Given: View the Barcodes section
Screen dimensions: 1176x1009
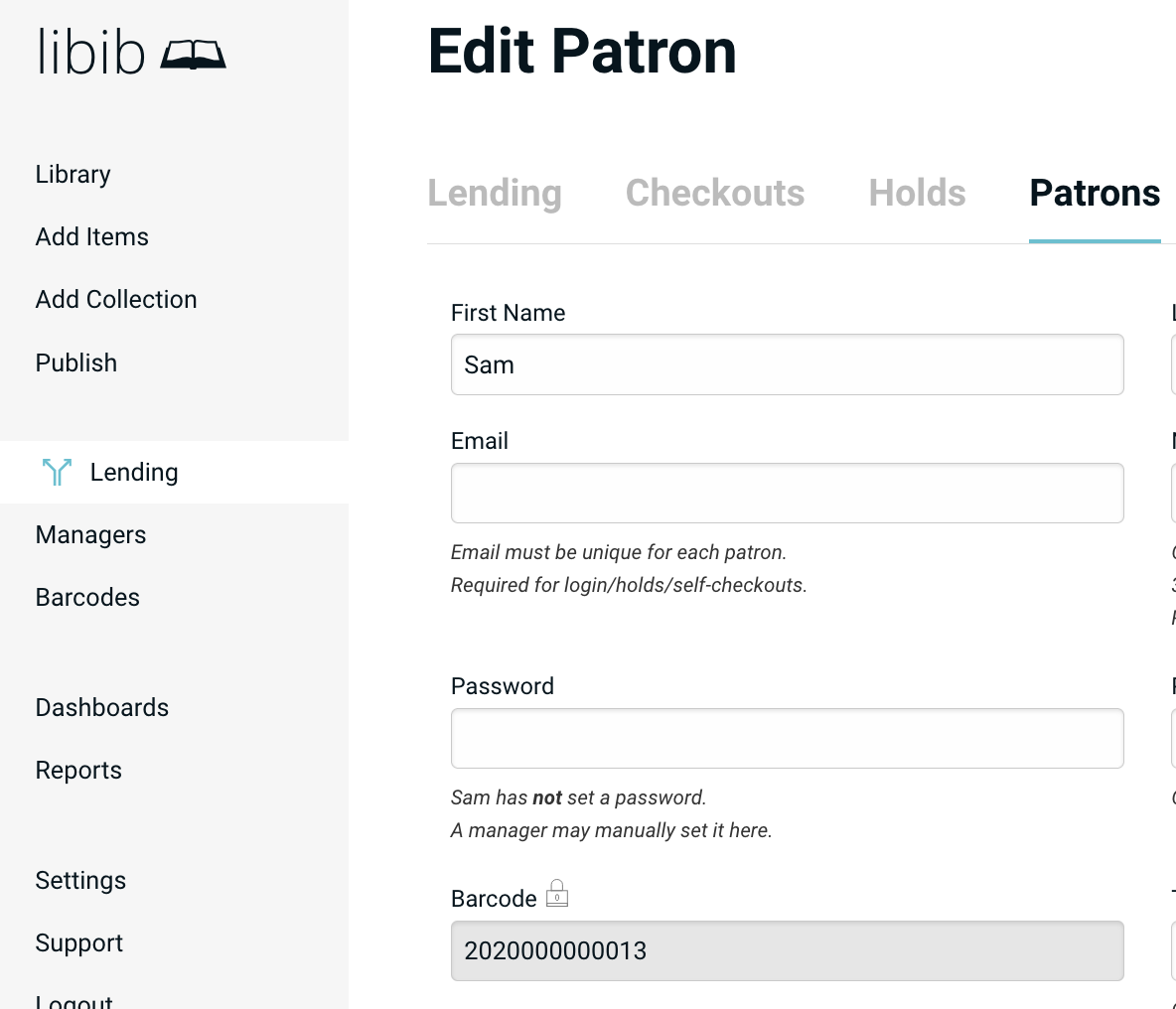Looking at the screenshot, I should pos(87,597).
